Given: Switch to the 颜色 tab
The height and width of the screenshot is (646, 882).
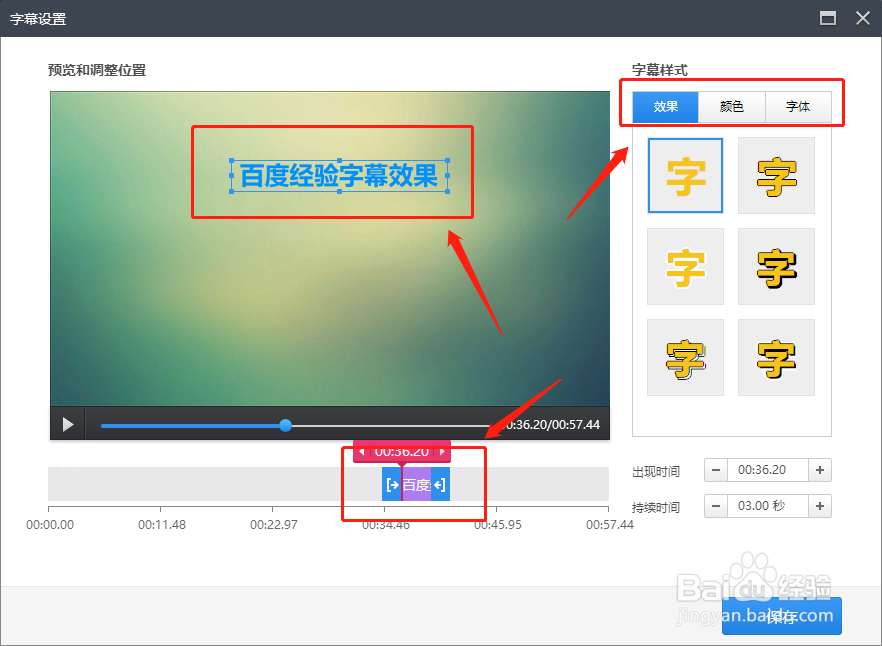Looking at the screenshot, I should (x=731, y=107).
